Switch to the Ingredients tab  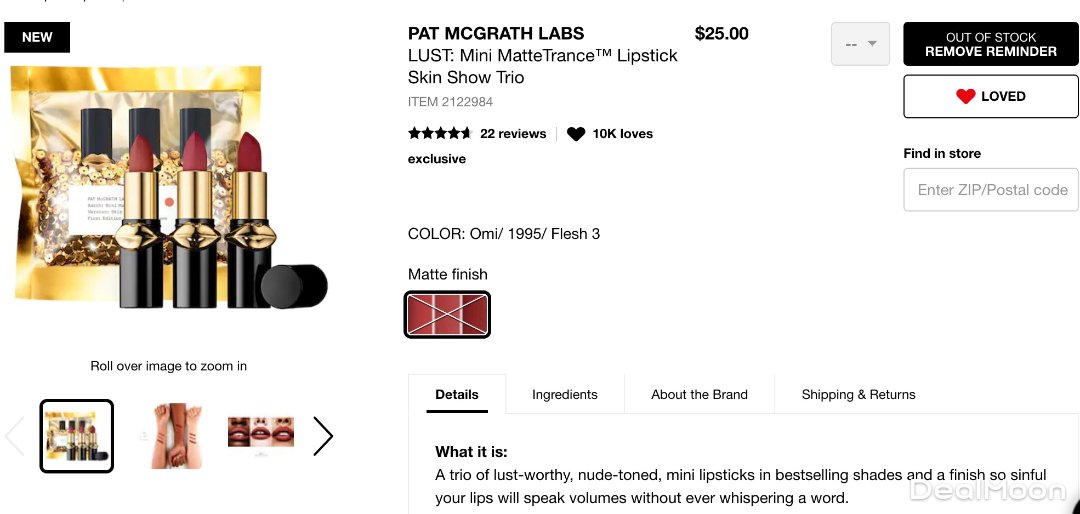tap(564, 394)
